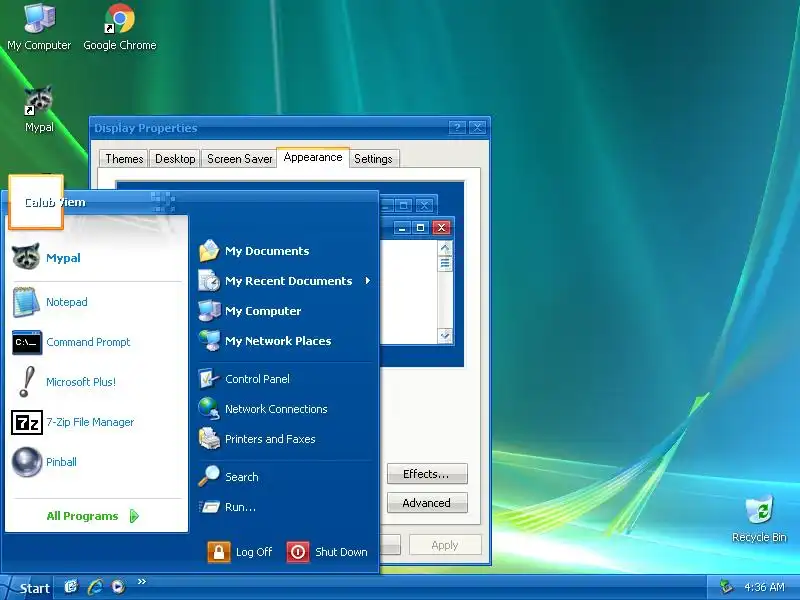Switch to Screen Saver tab
Image resolution: width=800 pixels, height=600 pixels.
click(x=239, y=159)
